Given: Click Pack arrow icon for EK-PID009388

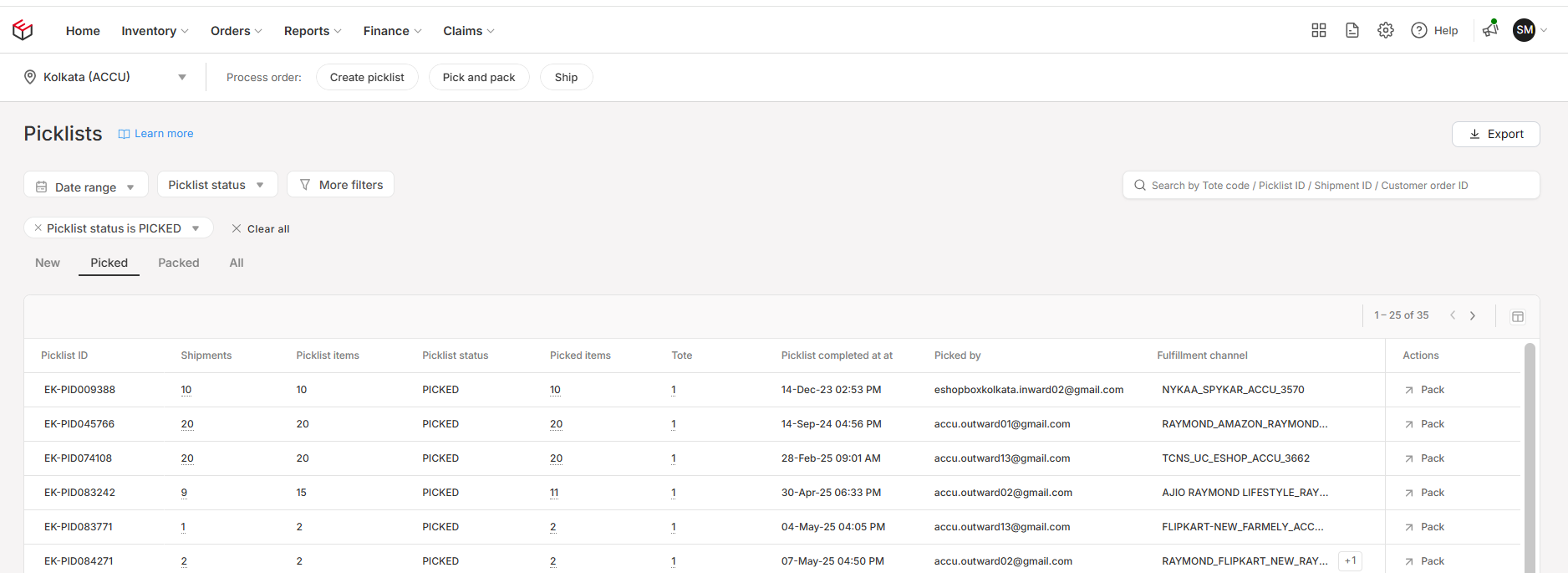Looking at the screenshot, I should (x=1409, y=390).
